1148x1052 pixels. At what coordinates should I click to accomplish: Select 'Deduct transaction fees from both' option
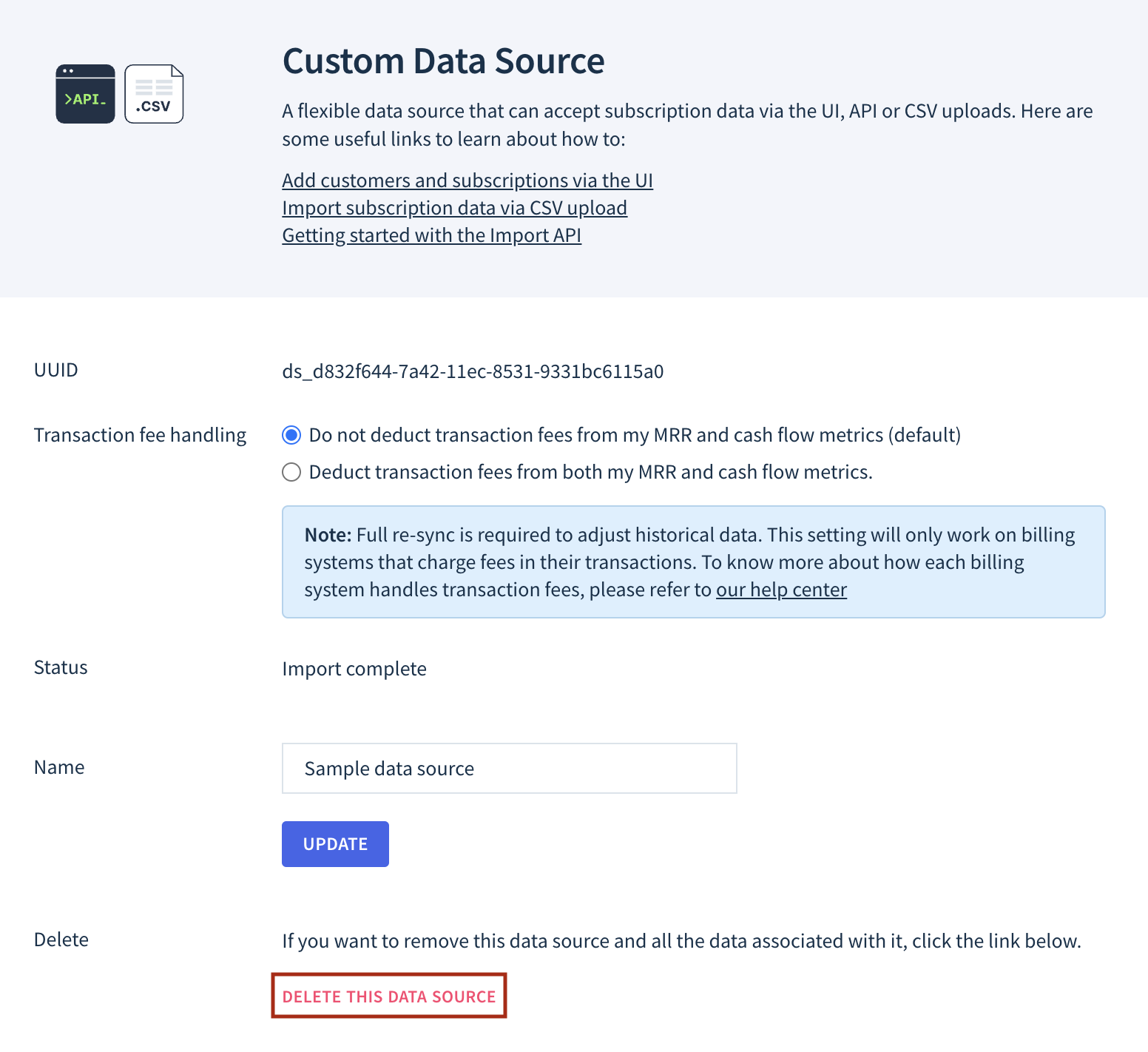[291, 472]
